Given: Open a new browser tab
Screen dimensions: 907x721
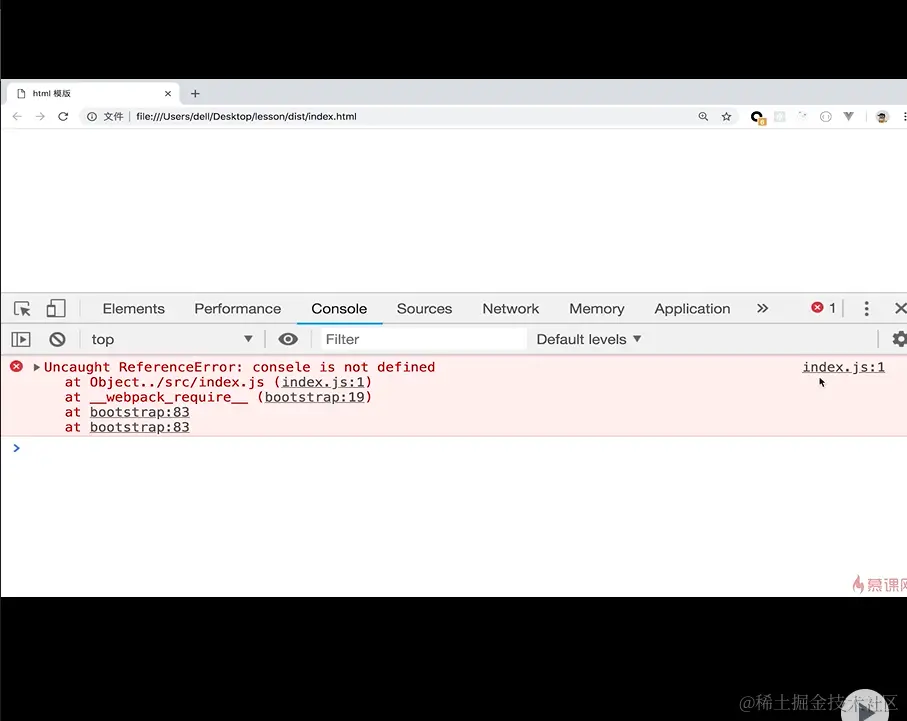Looking at the screenshot, I should click(195, 94).
